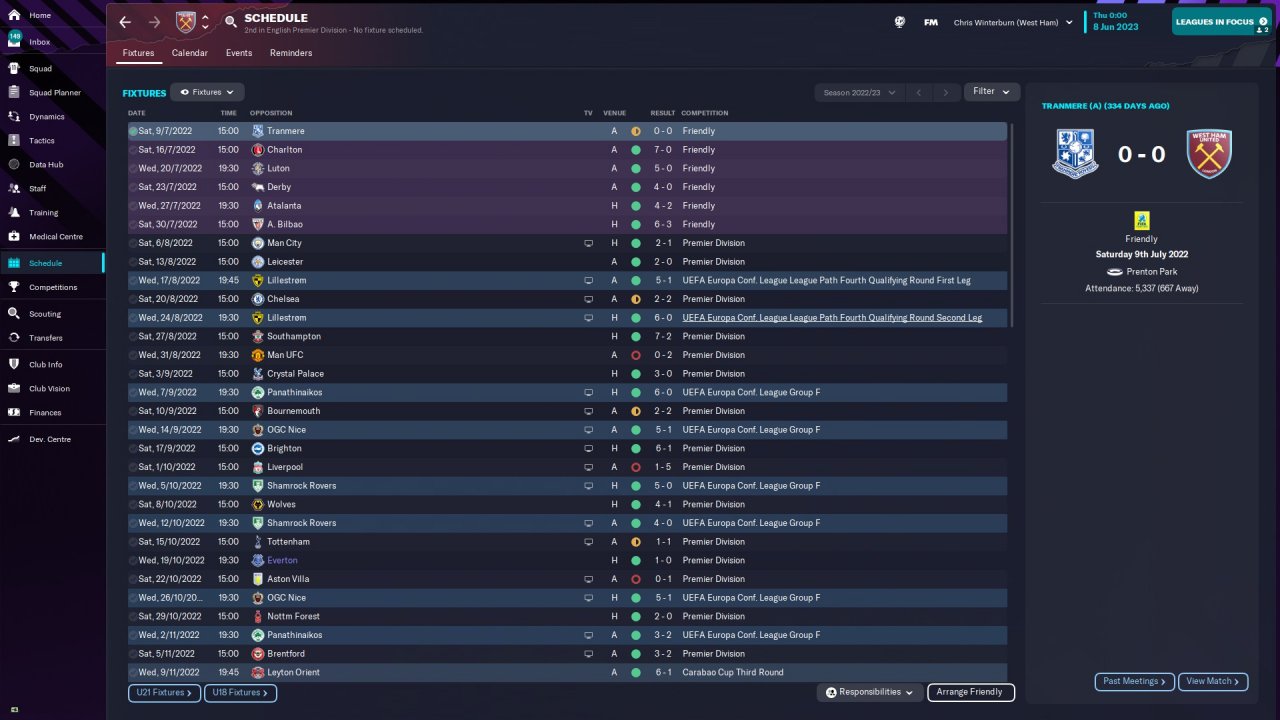This screenshot has width=1280, height=720.
Task: Click the football icon in the top bar
Action: [x=900, y=22]
